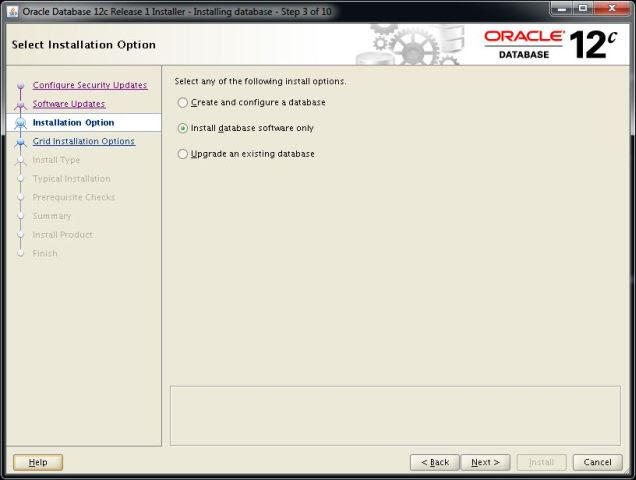Click the Software Updates step bullet icon

click(x=20, y=105)
